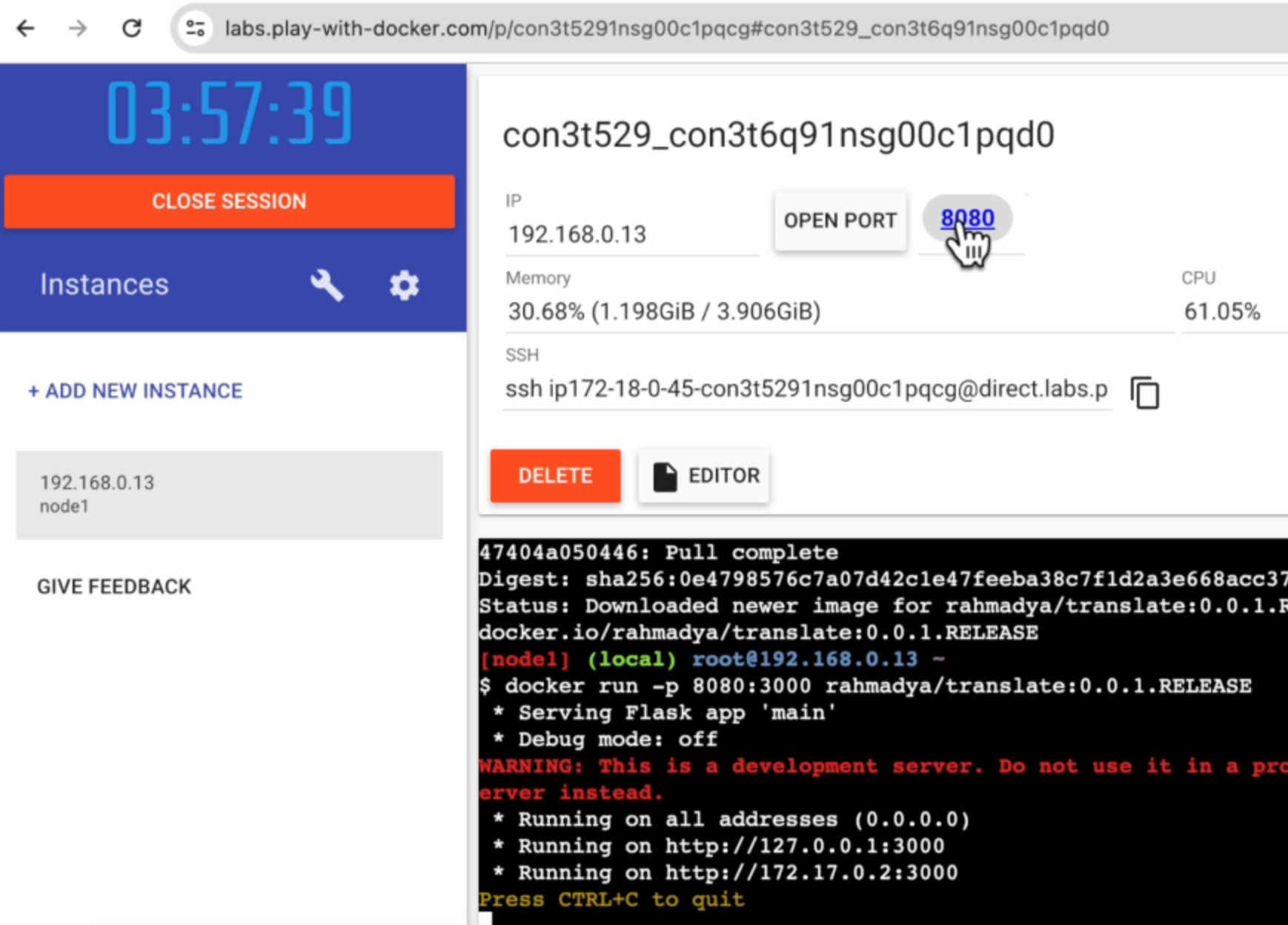1288x925 pixels.
Task: Click the browser forward arrow
Action: 78,29
